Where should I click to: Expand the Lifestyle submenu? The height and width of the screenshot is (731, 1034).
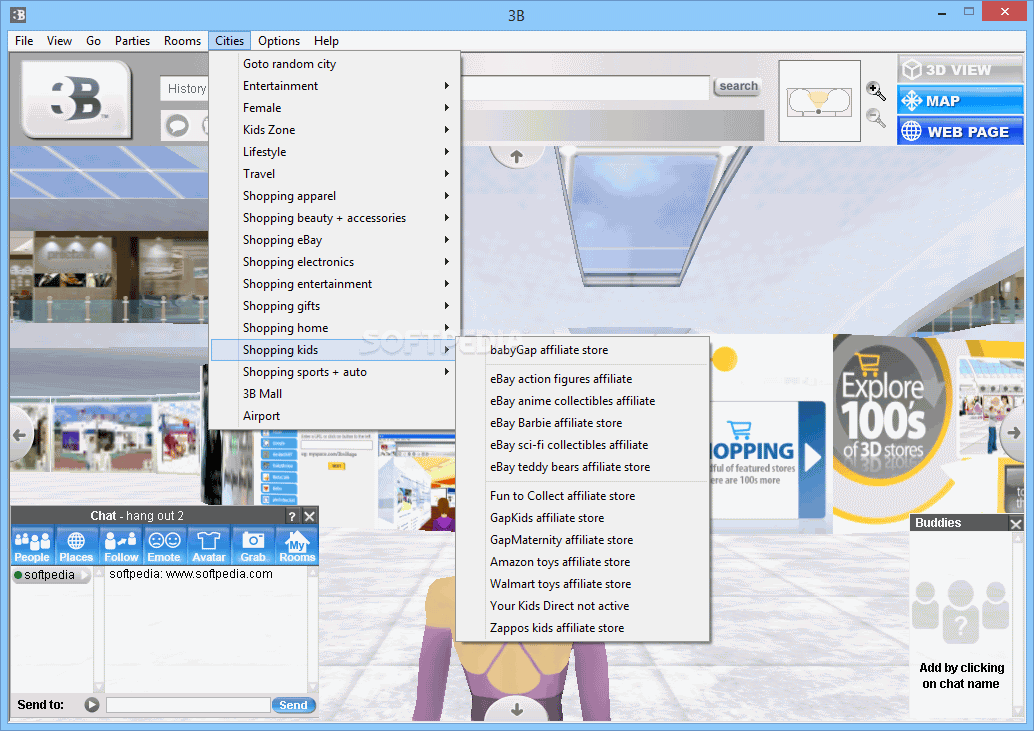[335, 152]
